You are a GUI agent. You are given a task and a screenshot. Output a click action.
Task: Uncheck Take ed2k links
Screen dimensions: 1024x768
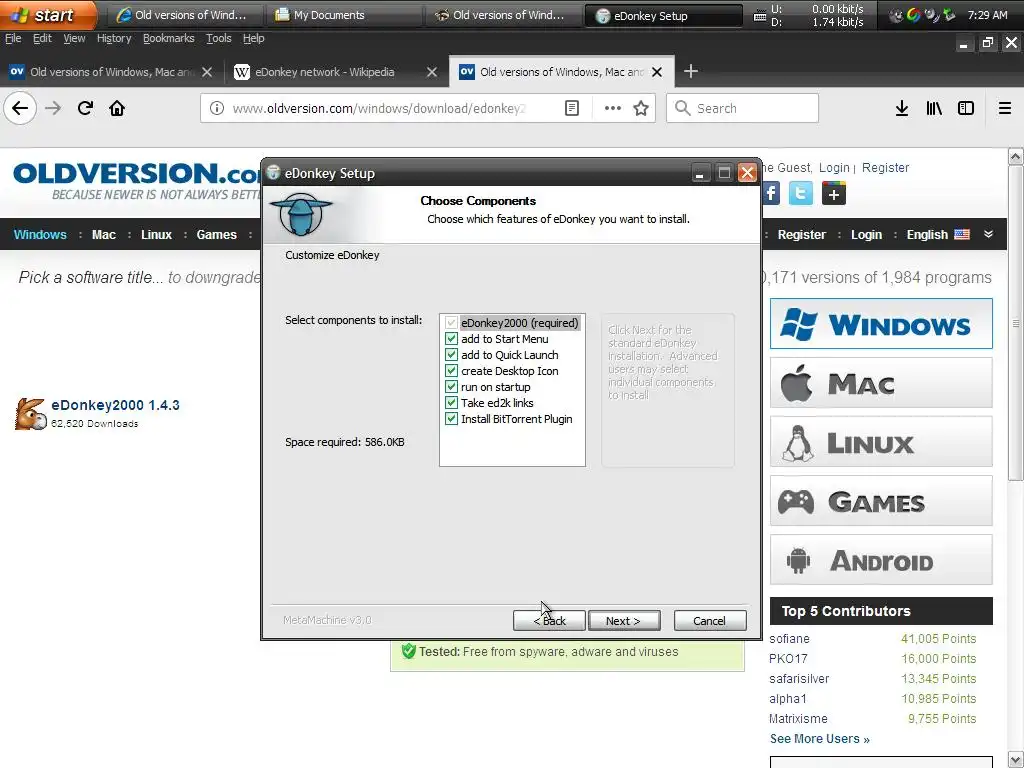click(x=451, y=403)
